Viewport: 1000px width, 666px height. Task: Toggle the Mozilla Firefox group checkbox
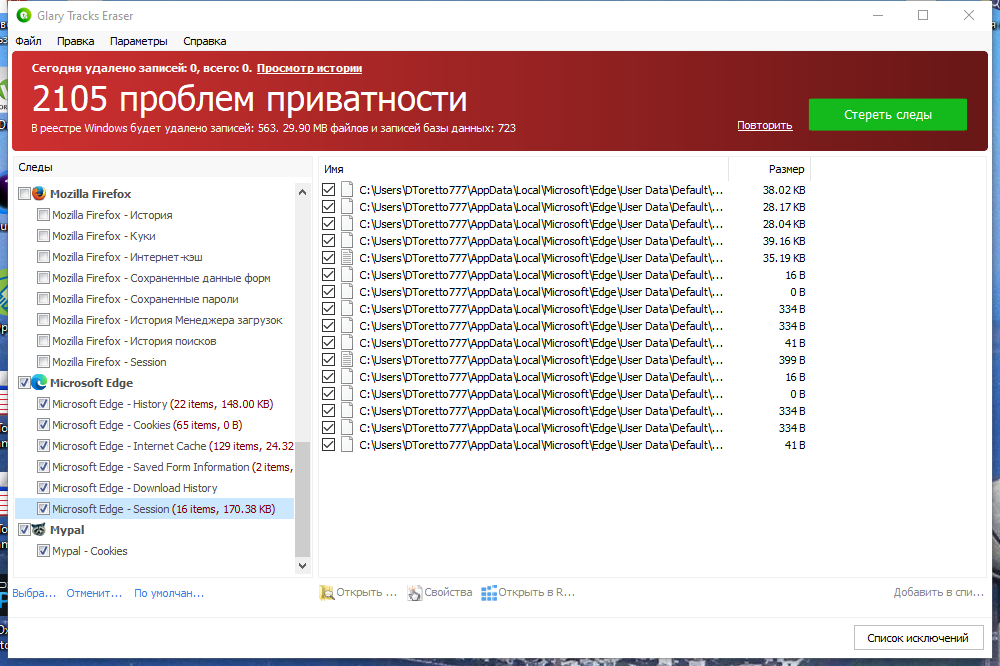(24, 193)
